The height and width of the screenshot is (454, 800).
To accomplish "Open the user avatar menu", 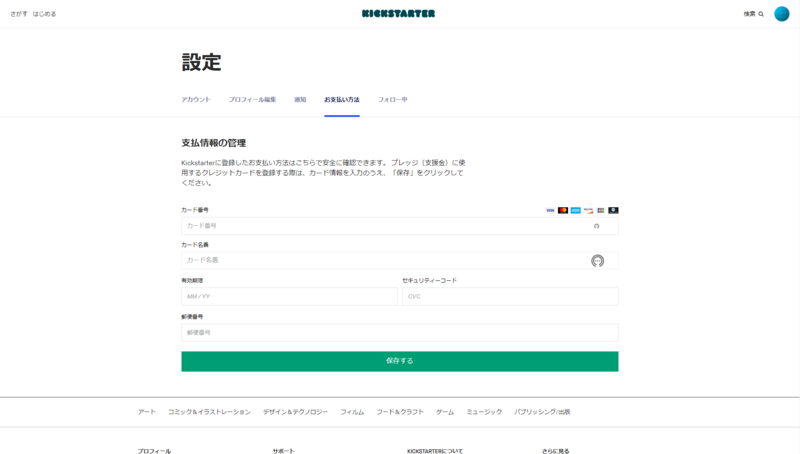I will click(782, 14).
